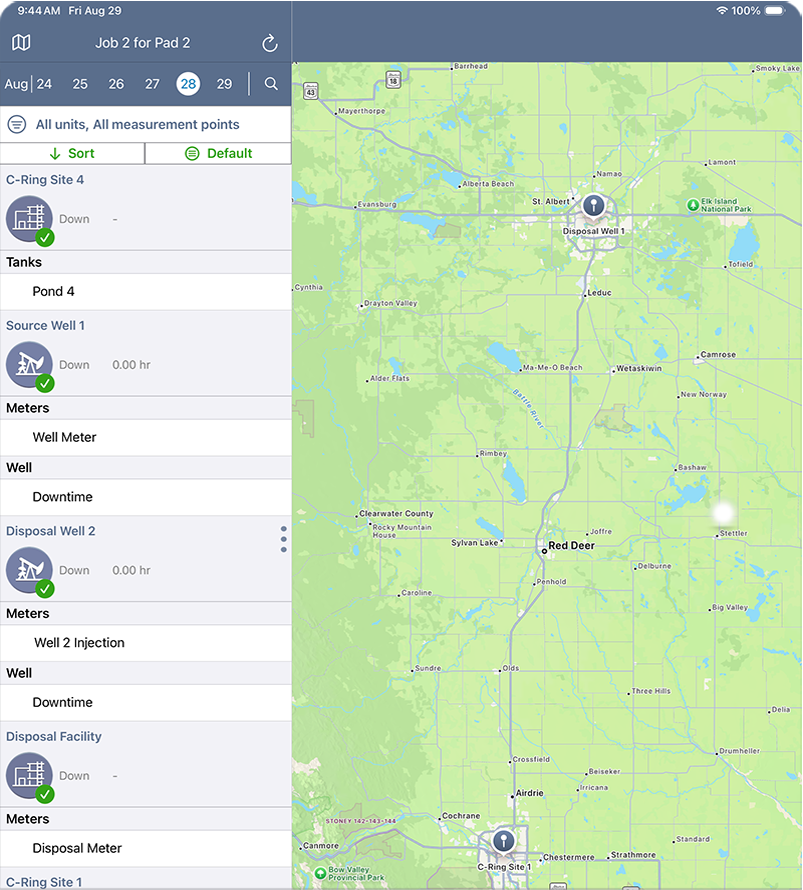
Task: Tap the Disposal Well 2 pumpjack icon
Action: 29,570
